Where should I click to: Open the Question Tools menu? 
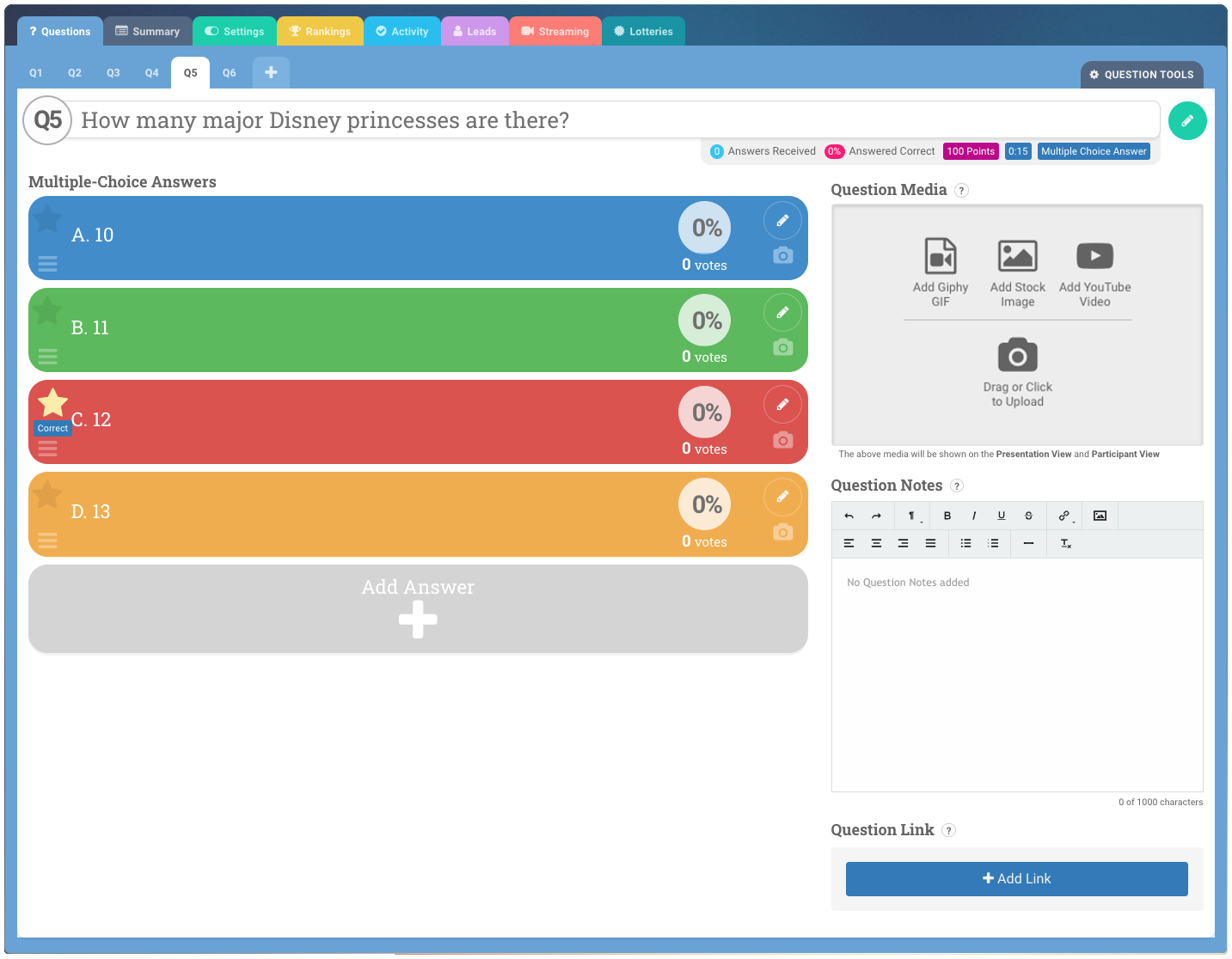(x=1142, y=75)
